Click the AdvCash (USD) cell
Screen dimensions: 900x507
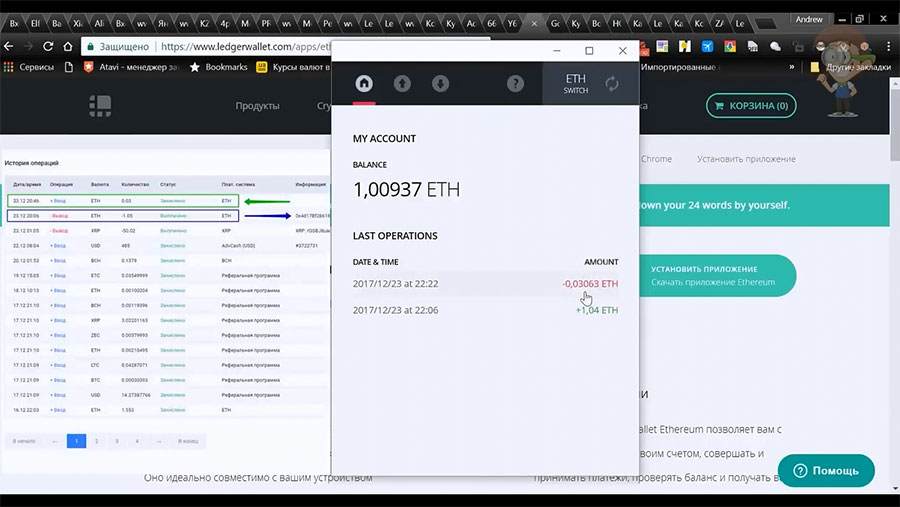click(x=238, y=246)
